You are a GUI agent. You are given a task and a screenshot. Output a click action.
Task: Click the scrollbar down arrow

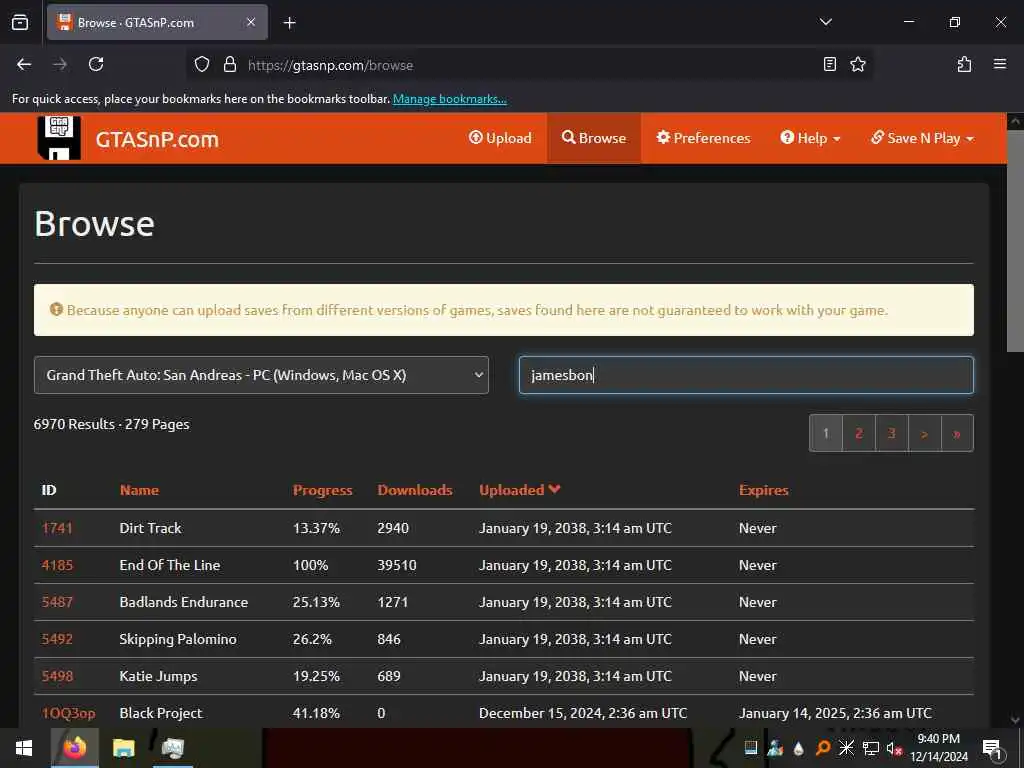1015,720
